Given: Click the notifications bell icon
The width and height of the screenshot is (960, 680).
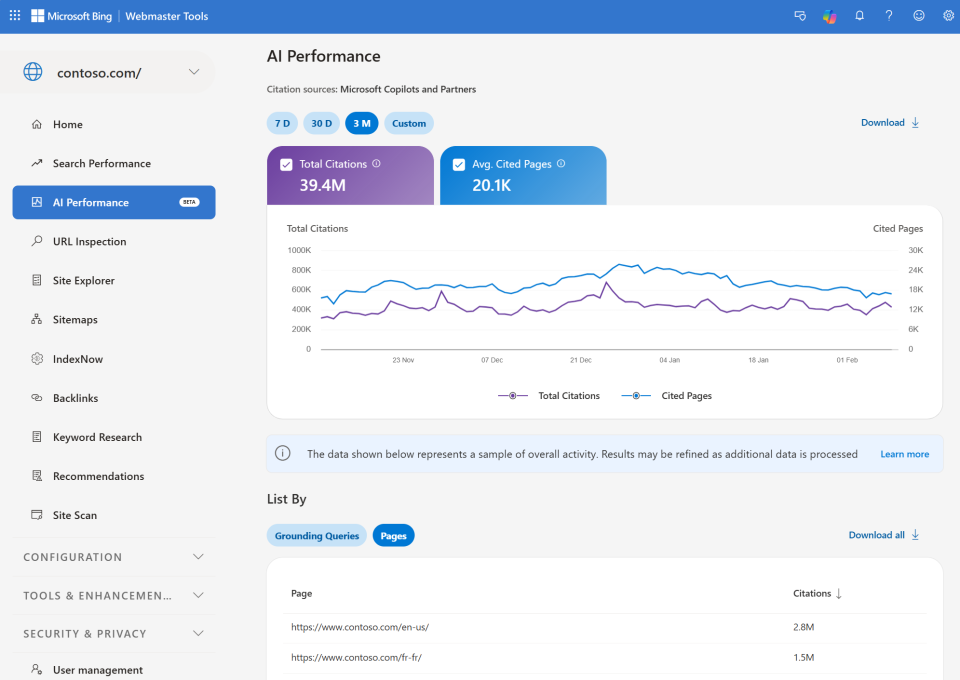Looking at the screenshot, I should click(x=859, y=16).
